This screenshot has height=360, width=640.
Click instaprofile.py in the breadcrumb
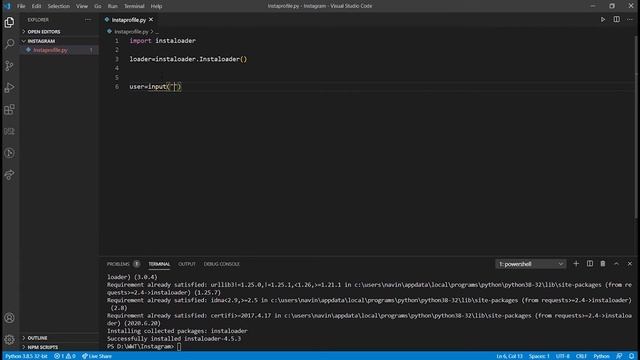click(x=131, y=32)
